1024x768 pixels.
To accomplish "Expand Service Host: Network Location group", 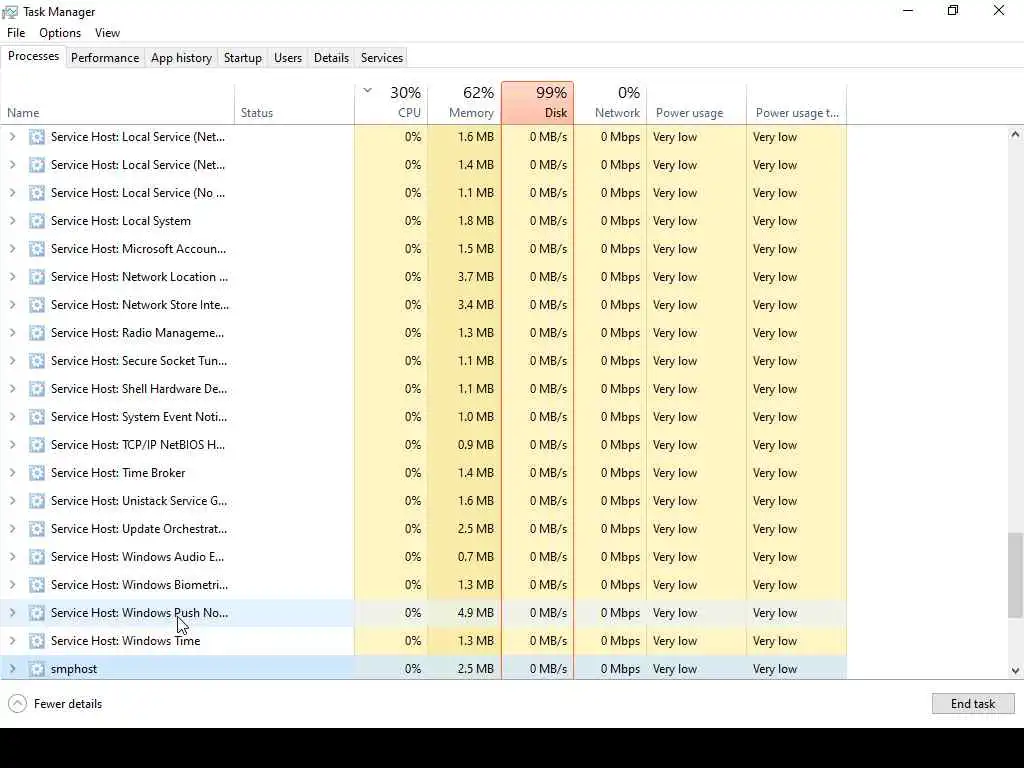I will (x=12, y=277).
